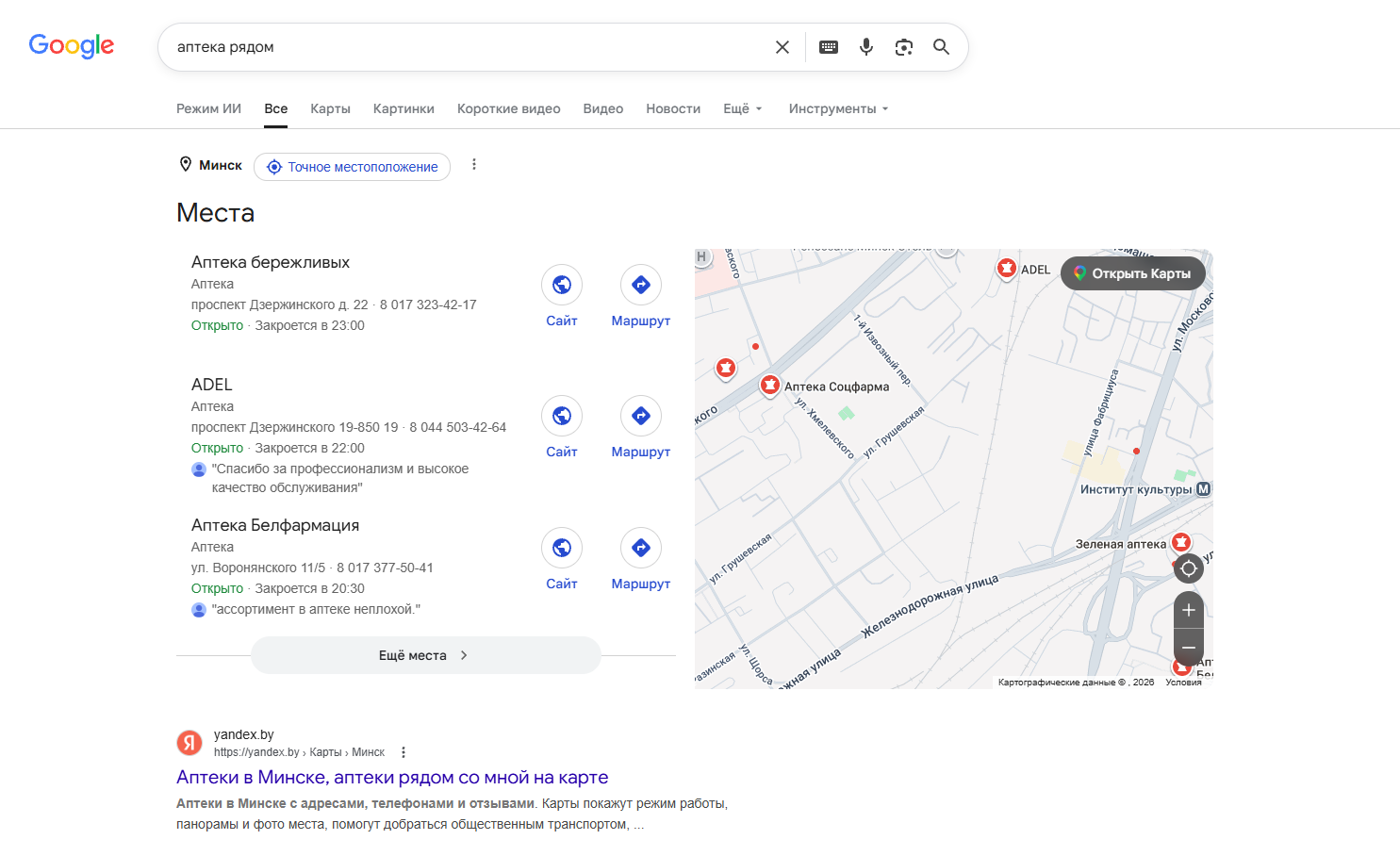Open the yandex.by result three-dot menu
The image size is (1400, 856).
404,752
